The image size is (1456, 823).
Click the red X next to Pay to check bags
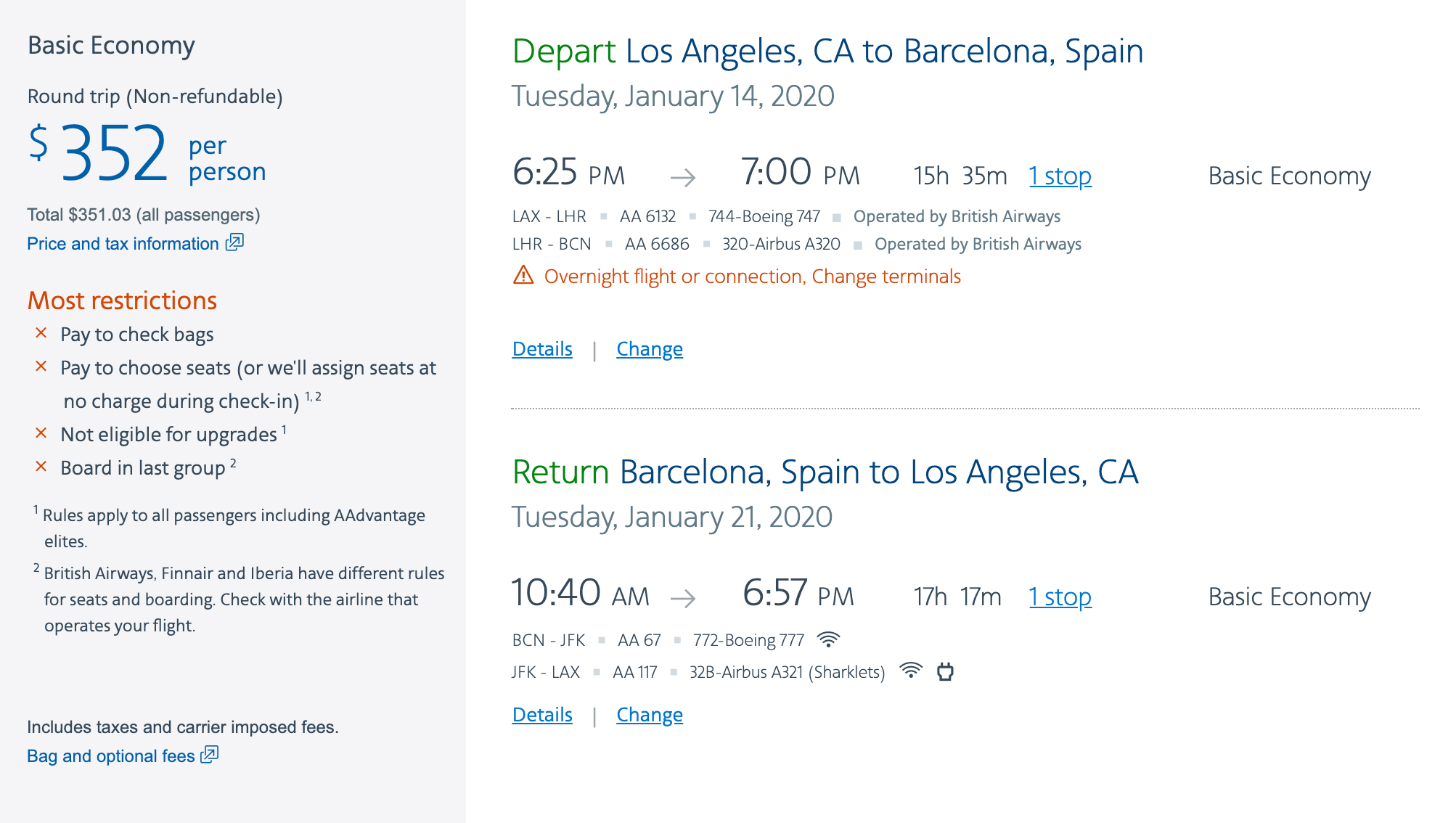pos(41,333)
